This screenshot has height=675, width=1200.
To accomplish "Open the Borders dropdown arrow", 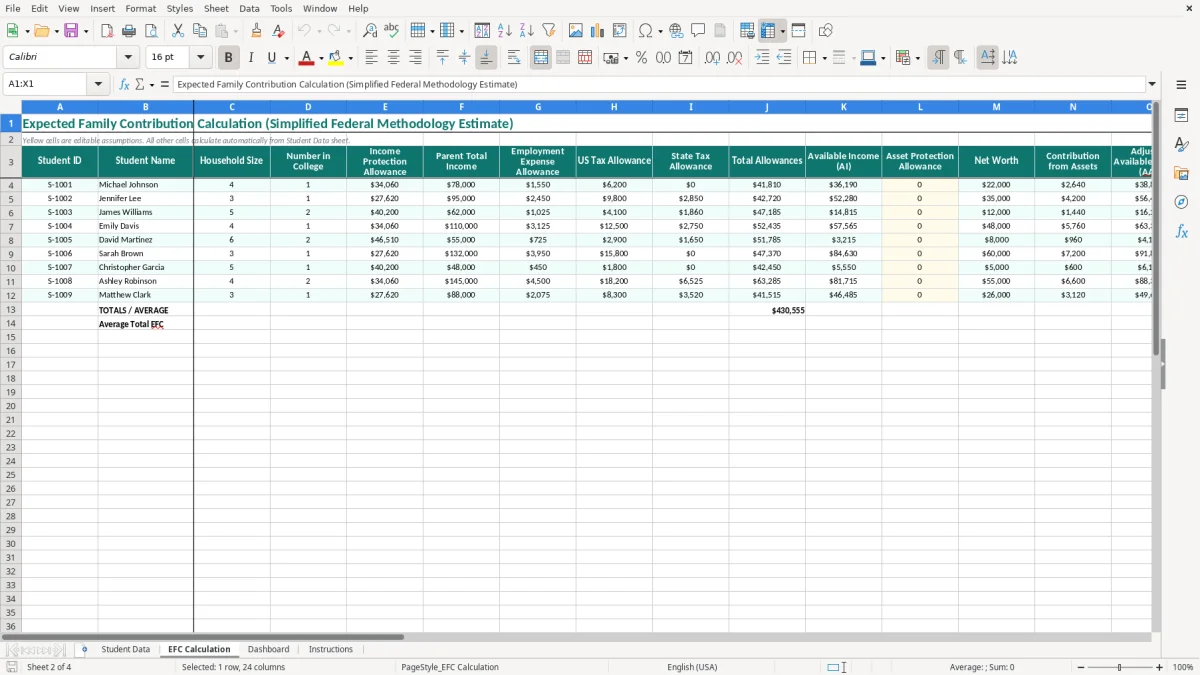I will click(x=827, y=58).
